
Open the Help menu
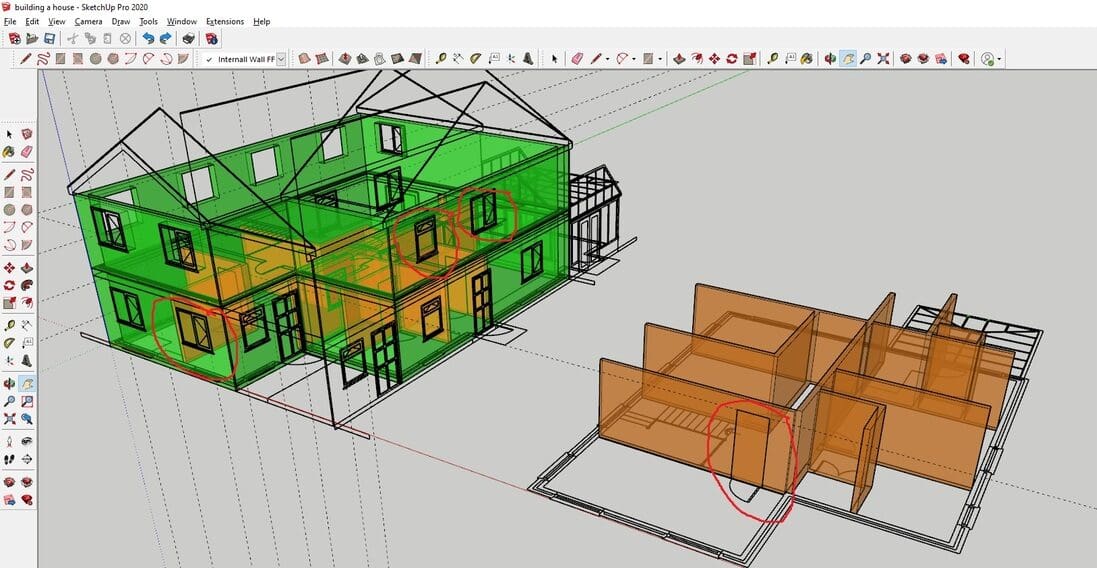(x=262, y=22)
